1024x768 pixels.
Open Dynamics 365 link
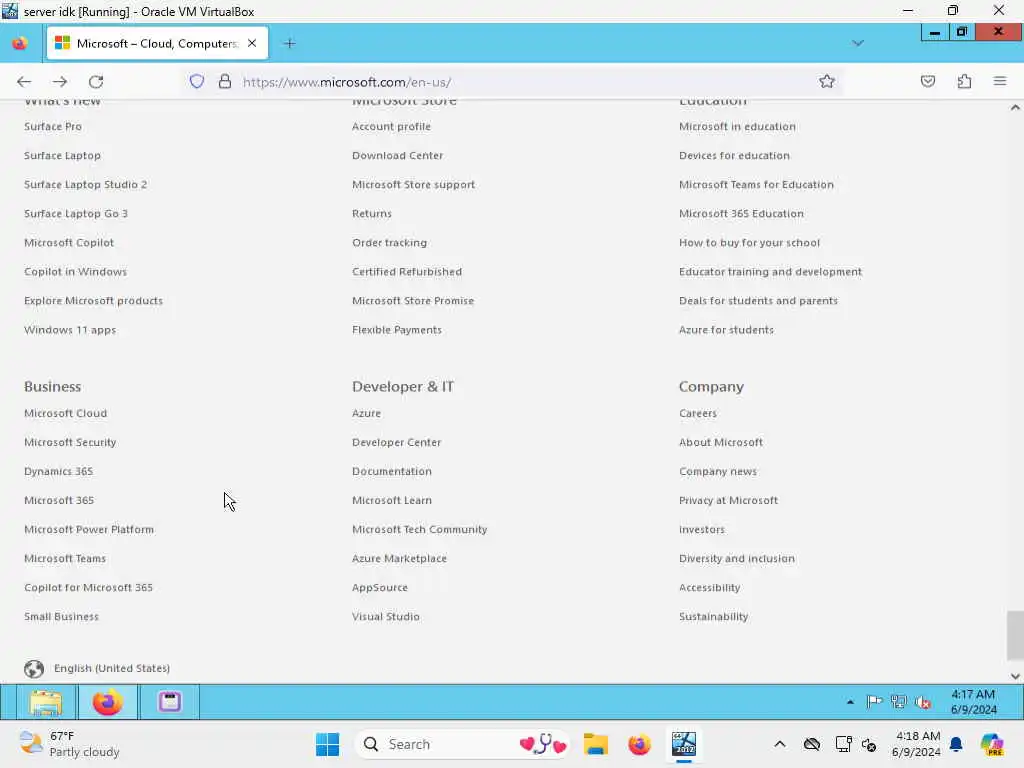59,472
